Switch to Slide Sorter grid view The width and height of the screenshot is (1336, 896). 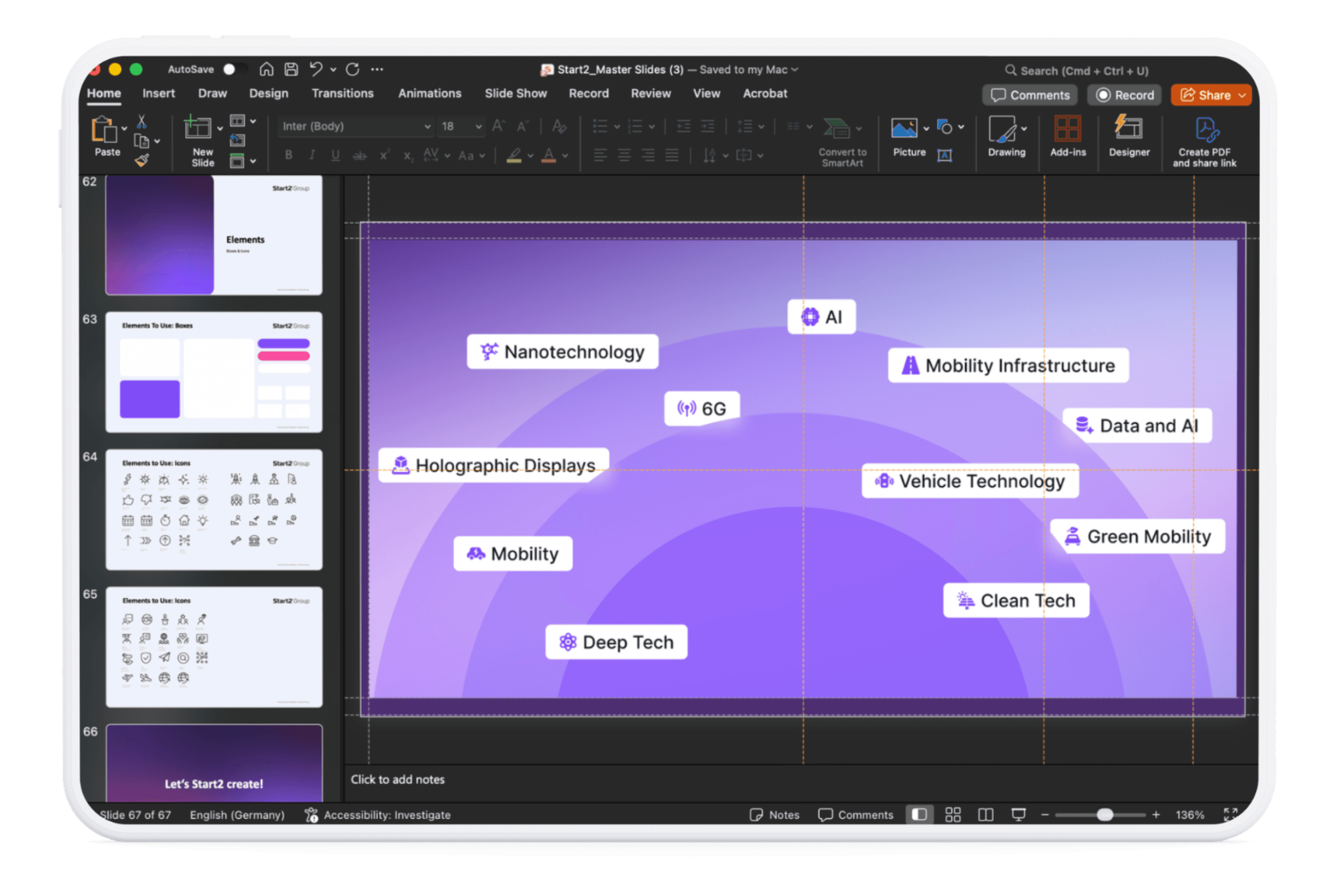952,814
